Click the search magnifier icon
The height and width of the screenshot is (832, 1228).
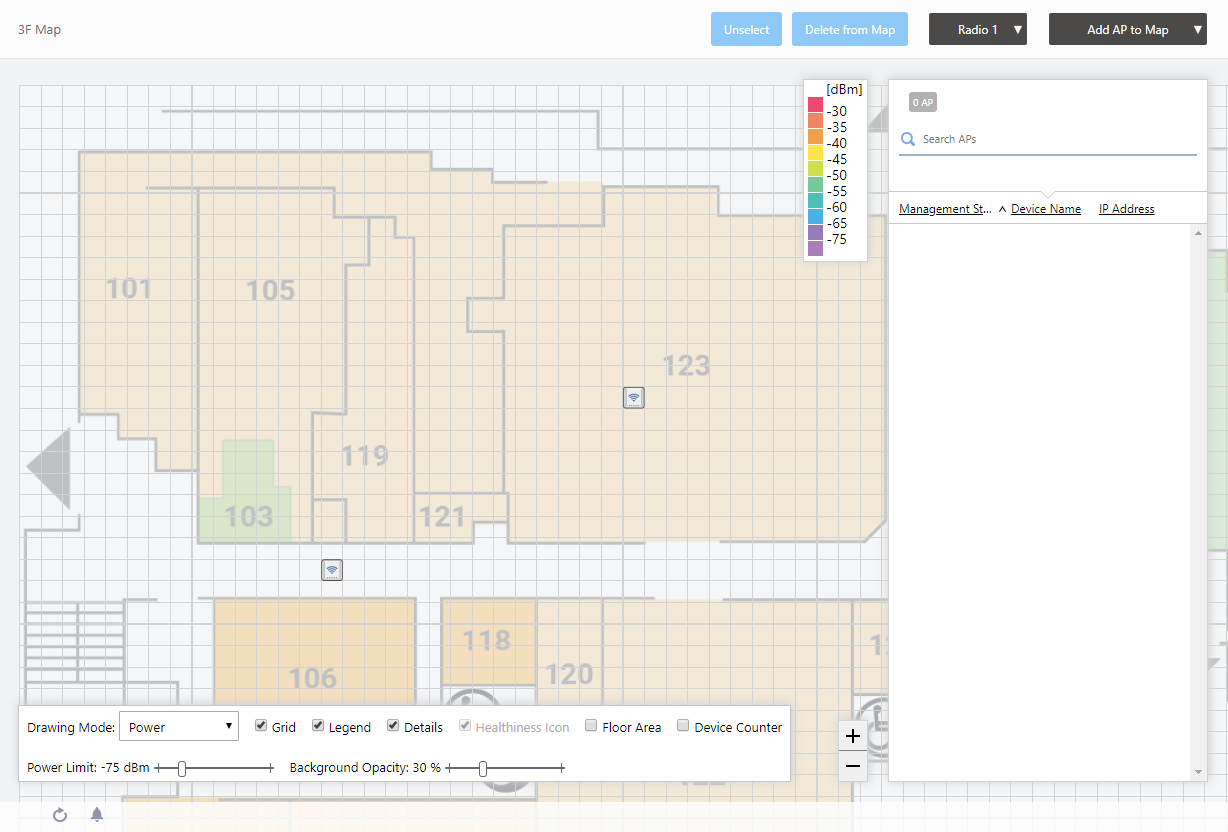point(908,140)
